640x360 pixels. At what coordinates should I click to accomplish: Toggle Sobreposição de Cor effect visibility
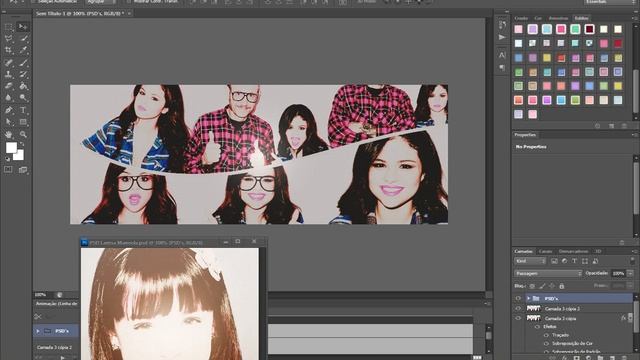tap(546, 344)
